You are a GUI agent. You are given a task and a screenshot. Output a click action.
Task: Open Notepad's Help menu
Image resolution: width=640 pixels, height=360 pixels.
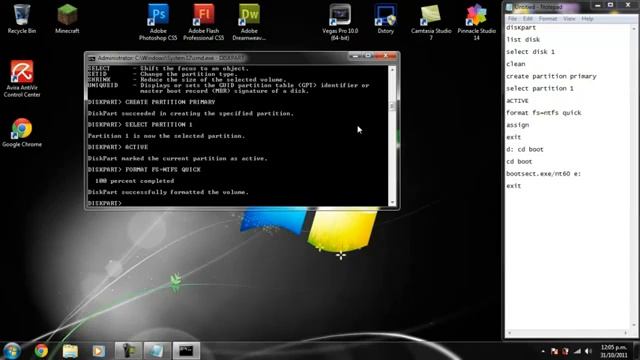(587, 19)
